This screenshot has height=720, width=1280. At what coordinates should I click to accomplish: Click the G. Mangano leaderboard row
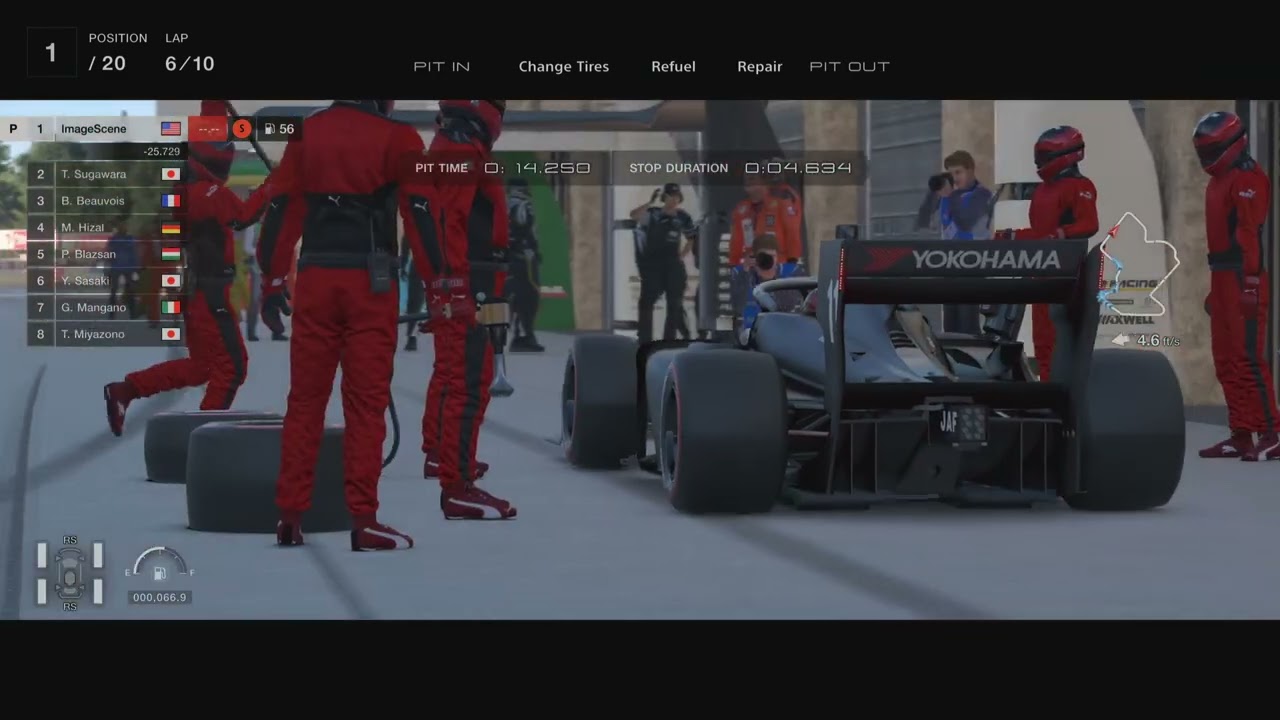(x=106, y=307)
